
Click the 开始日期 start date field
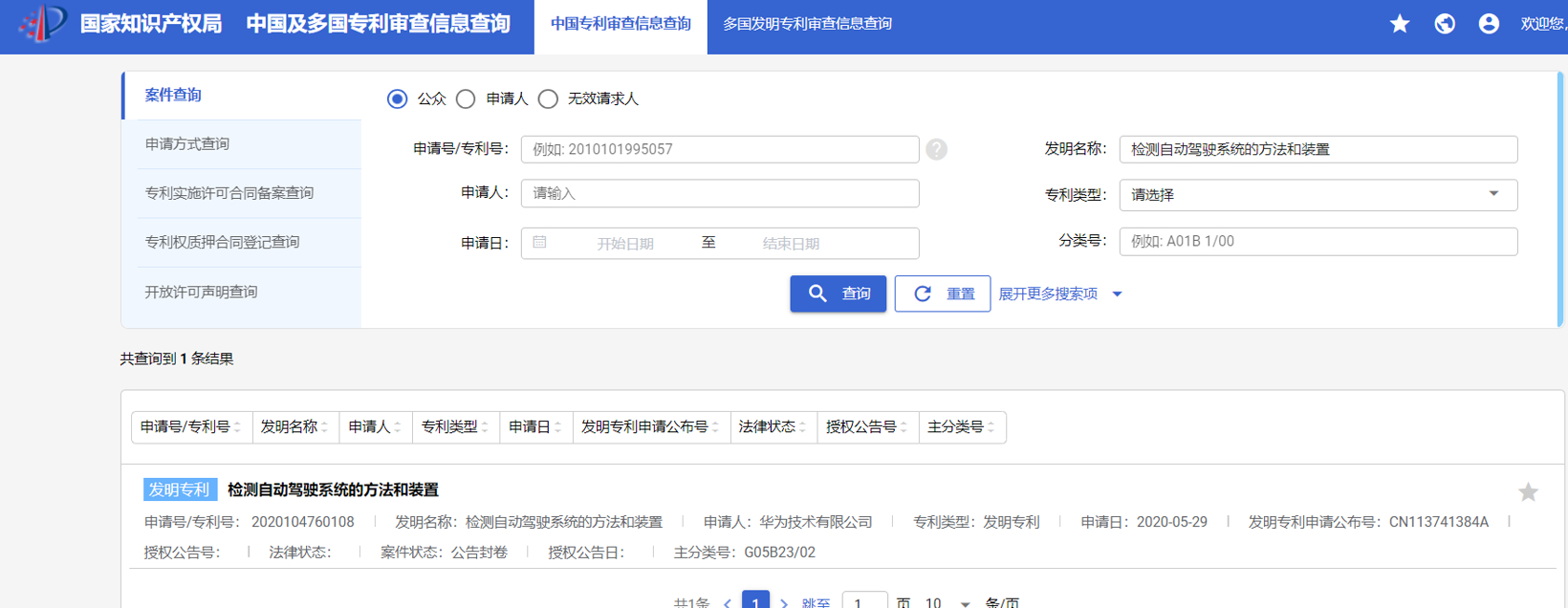click(x=625, y=244)
